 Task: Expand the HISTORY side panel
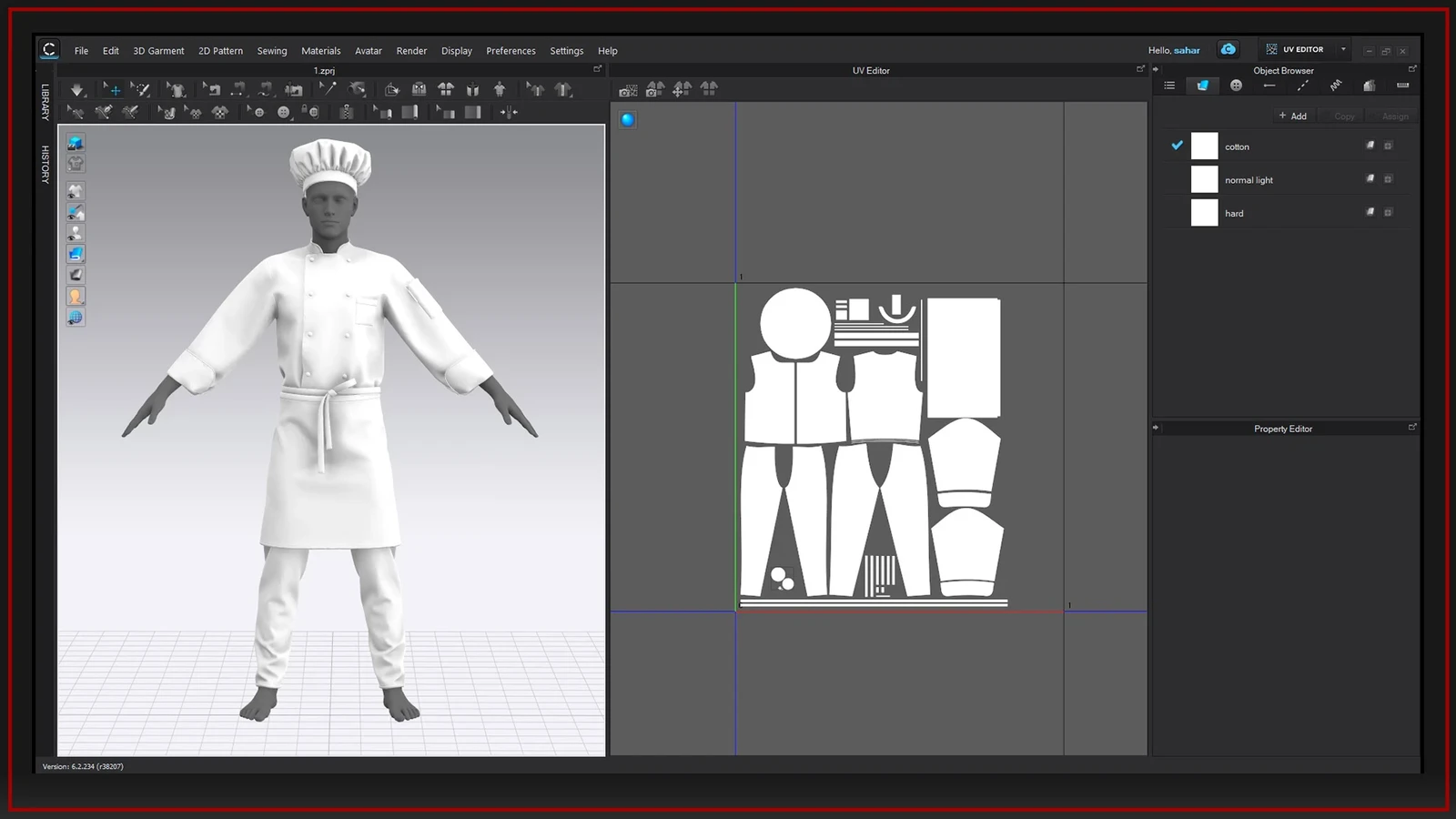(45, 165)
